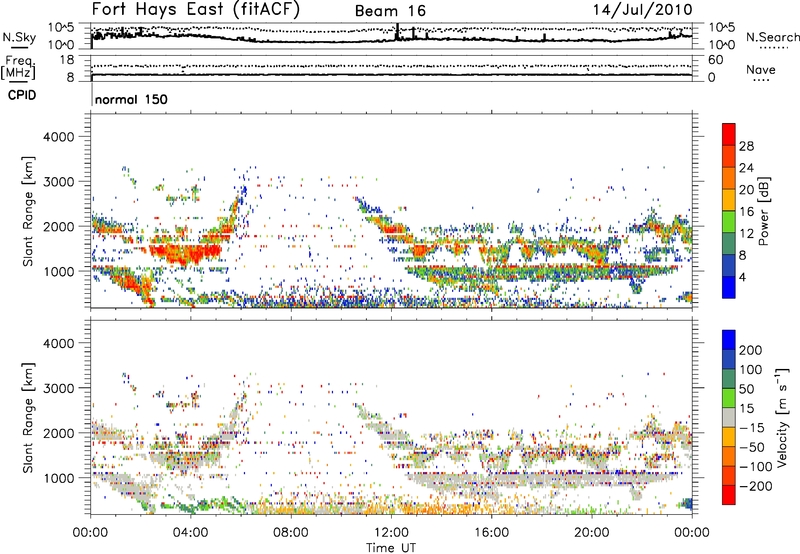Click the '28' label on power color bar
Image resolution: width=800 pixels, height=554 pixels.
click(746, 146)
